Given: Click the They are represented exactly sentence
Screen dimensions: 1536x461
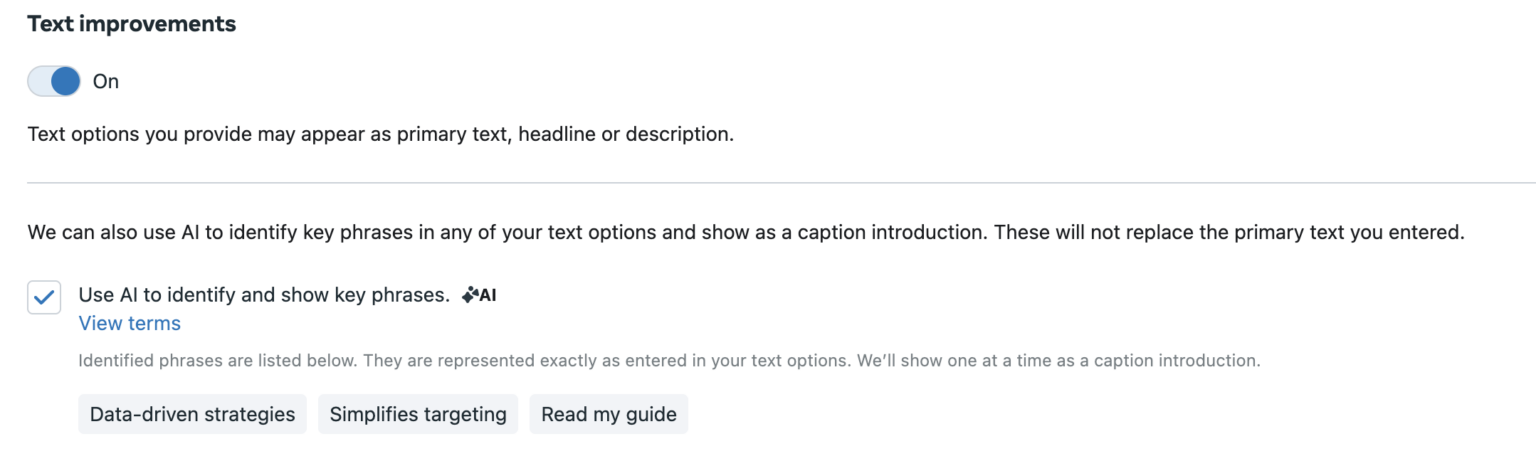Looking at the screenshot, I should [607, 360].
